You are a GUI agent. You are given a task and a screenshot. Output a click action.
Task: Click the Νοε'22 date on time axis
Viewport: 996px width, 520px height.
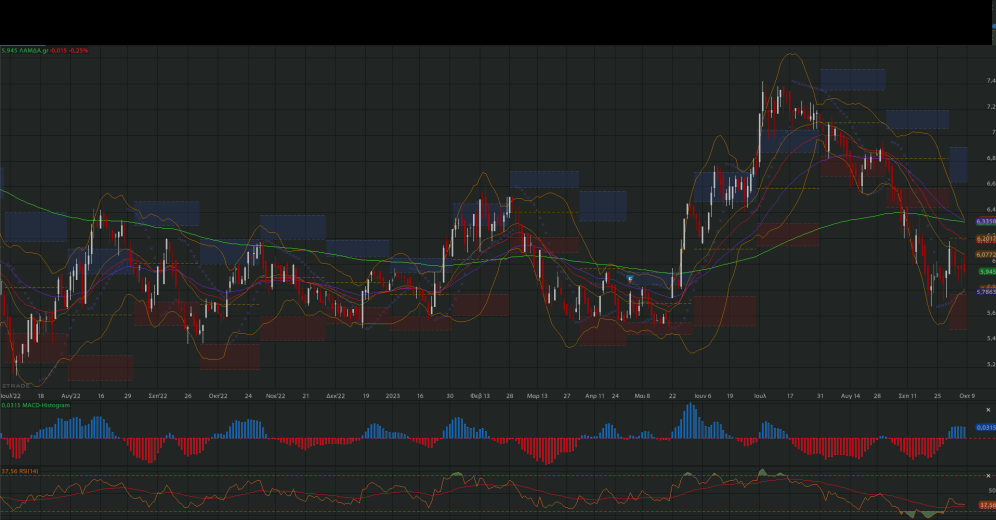pos(276,396)
